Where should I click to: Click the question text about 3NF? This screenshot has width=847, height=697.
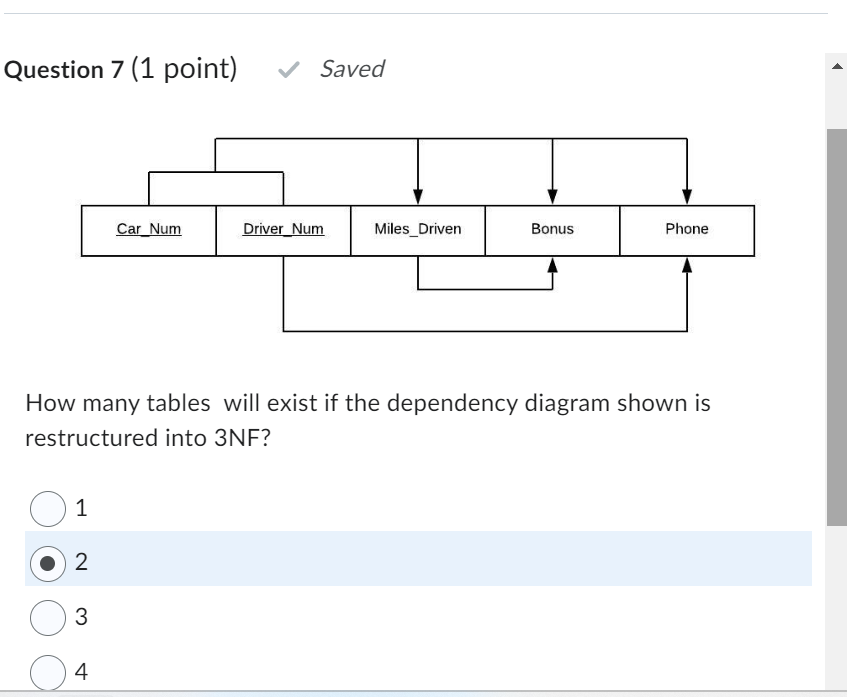click(370, 418)
